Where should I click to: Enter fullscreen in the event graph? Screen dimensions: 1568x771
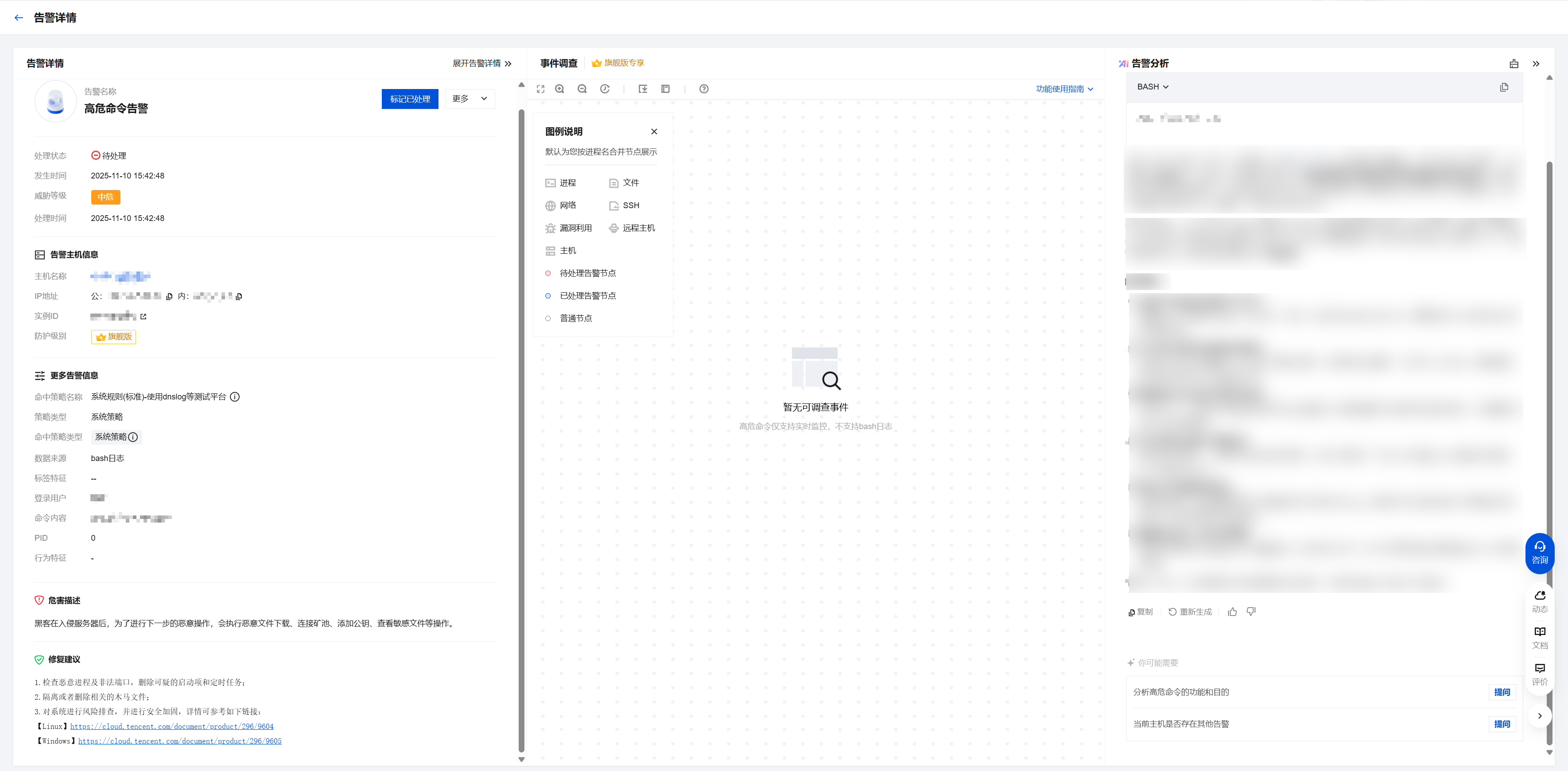pyautogui.click(x=540, y=89)
